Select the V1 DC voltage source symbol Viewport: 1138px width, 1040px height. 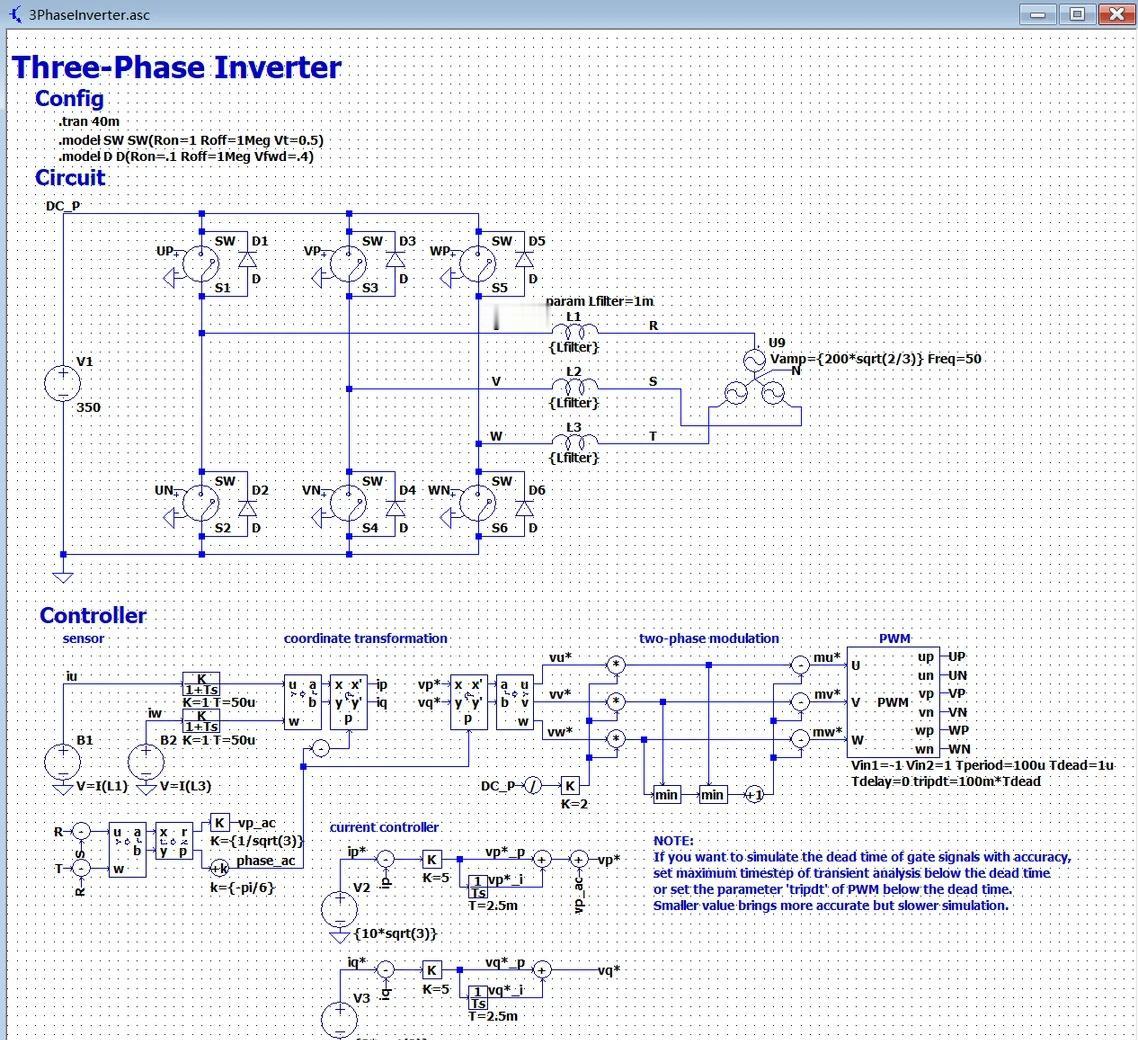pos(63,384)
